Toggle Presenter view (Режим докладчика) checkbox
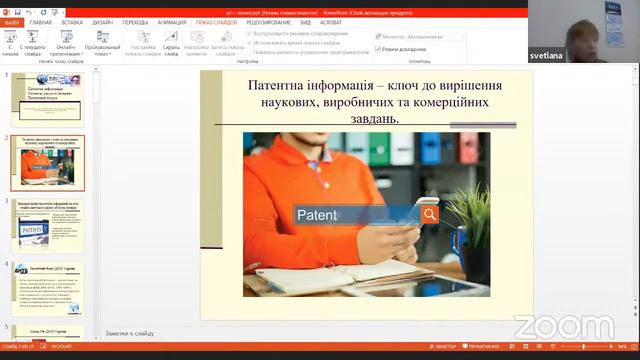 [378, 49]
